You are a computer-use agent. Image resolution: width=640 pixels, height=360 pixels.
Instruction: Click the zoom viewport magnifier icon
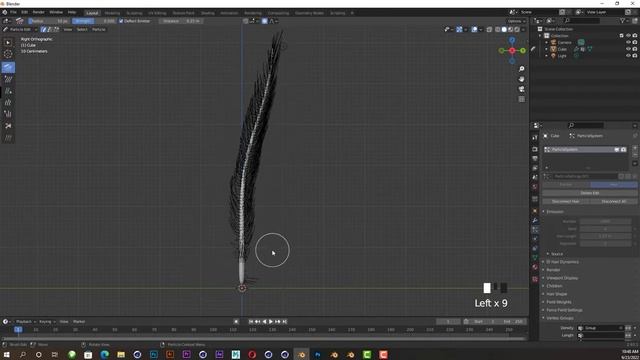coord(522,69)
